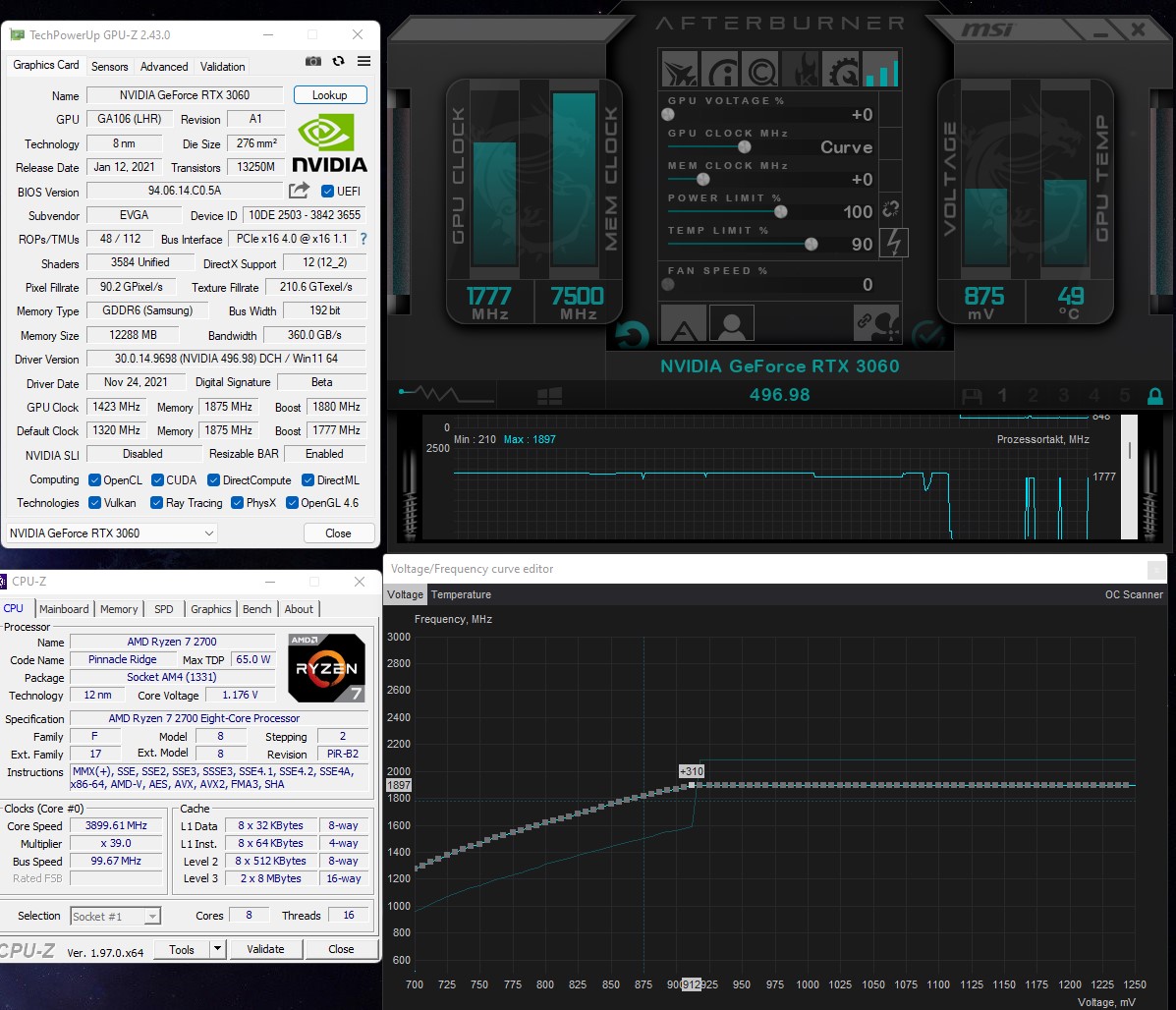The height and width of the screenshot is (1010, 1176).
Task: Close the Voltage/Frequency curve editor window
Action: [x=1156, y=569]
